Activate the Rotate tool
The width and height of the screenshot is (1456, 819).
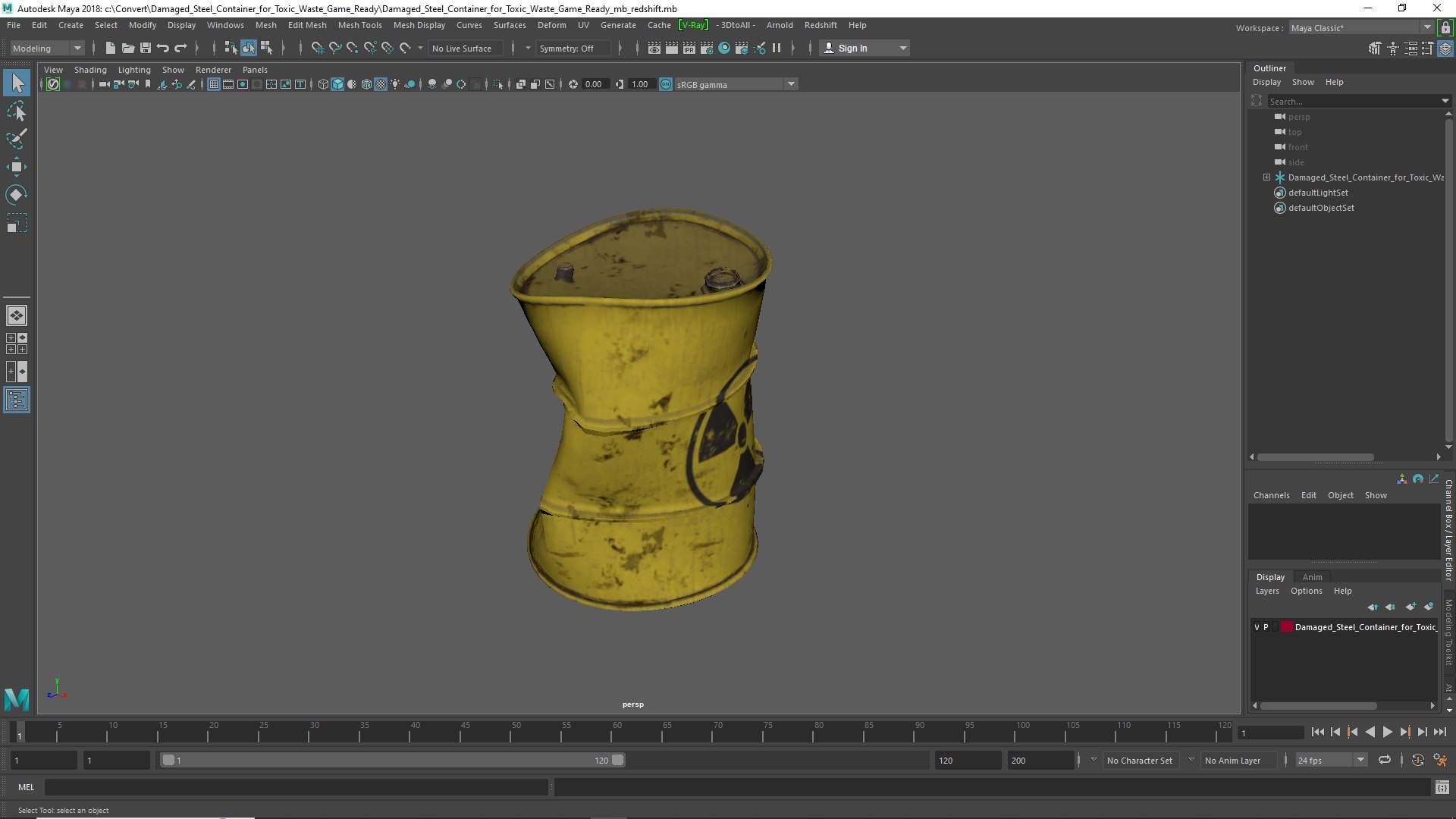pyautogui.click(x=17, y=195)
